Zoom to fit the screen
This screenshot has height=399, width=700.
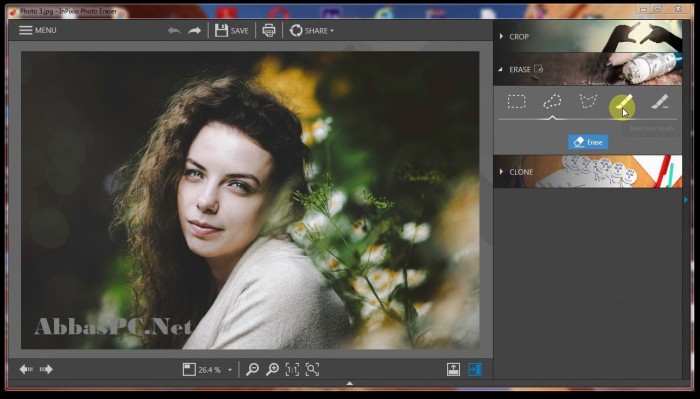(x=312, y=369)
